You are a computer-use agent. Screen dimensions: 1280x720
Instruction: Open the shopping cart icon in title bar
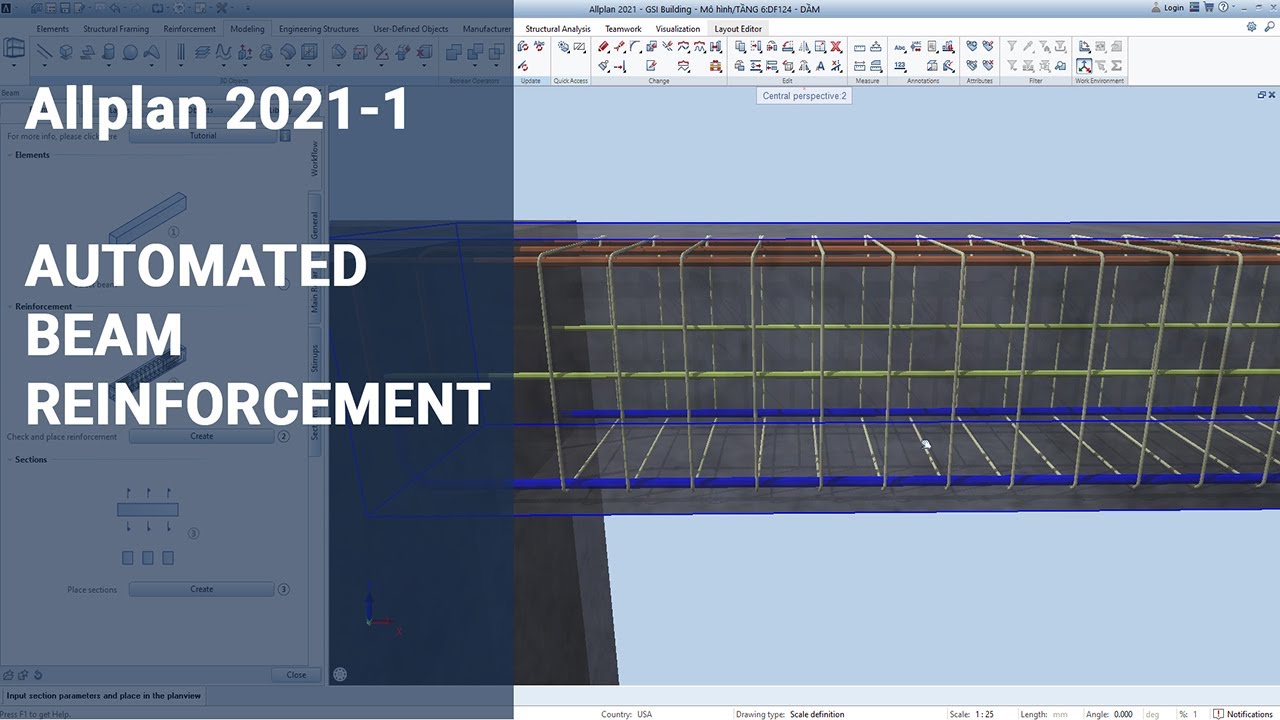point(1208,7)
